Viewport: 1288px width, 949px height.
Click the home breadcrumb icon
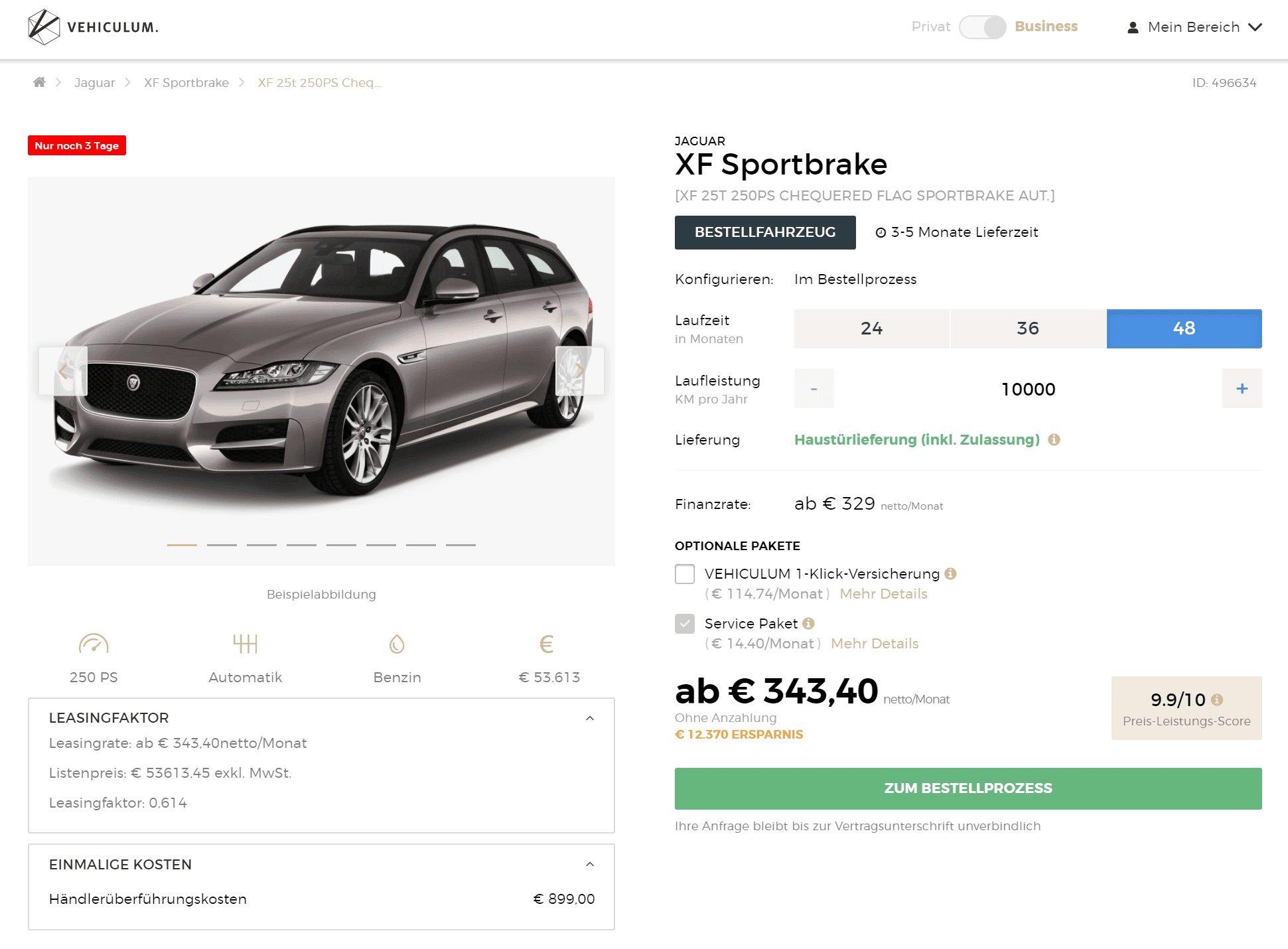(39, 82)
